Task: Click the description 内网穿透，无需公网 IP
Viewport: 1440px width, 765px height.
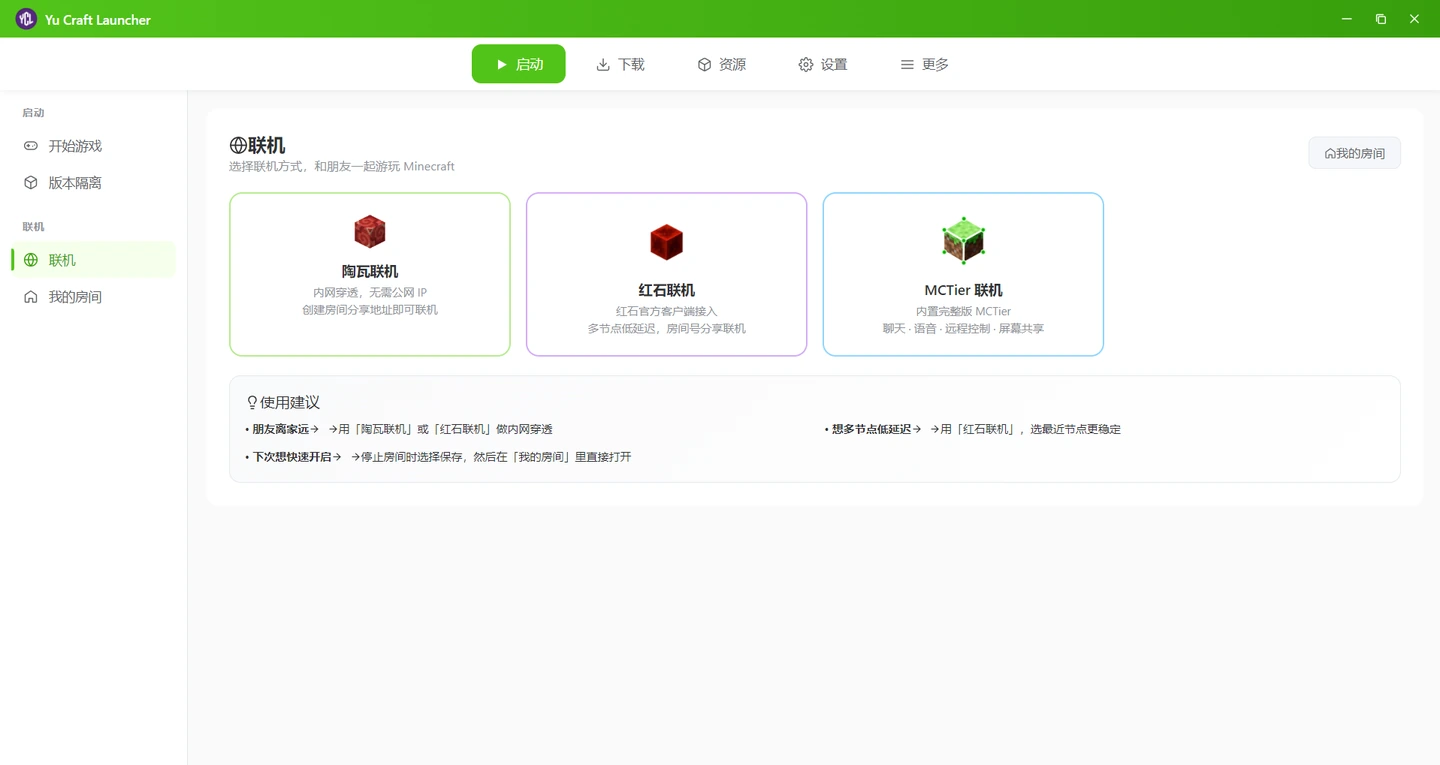Action: 370,293
